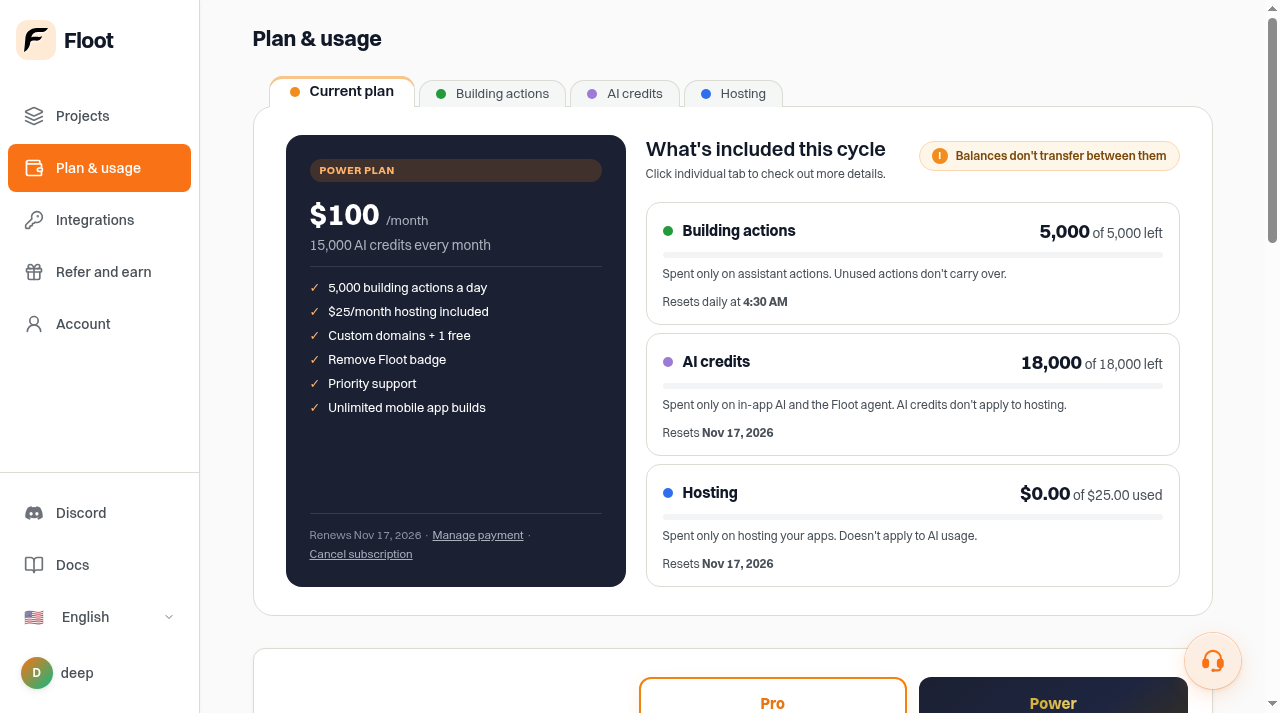Switch to the Current plan tab
The image size is (1280, 713).
tap(342, 92)
